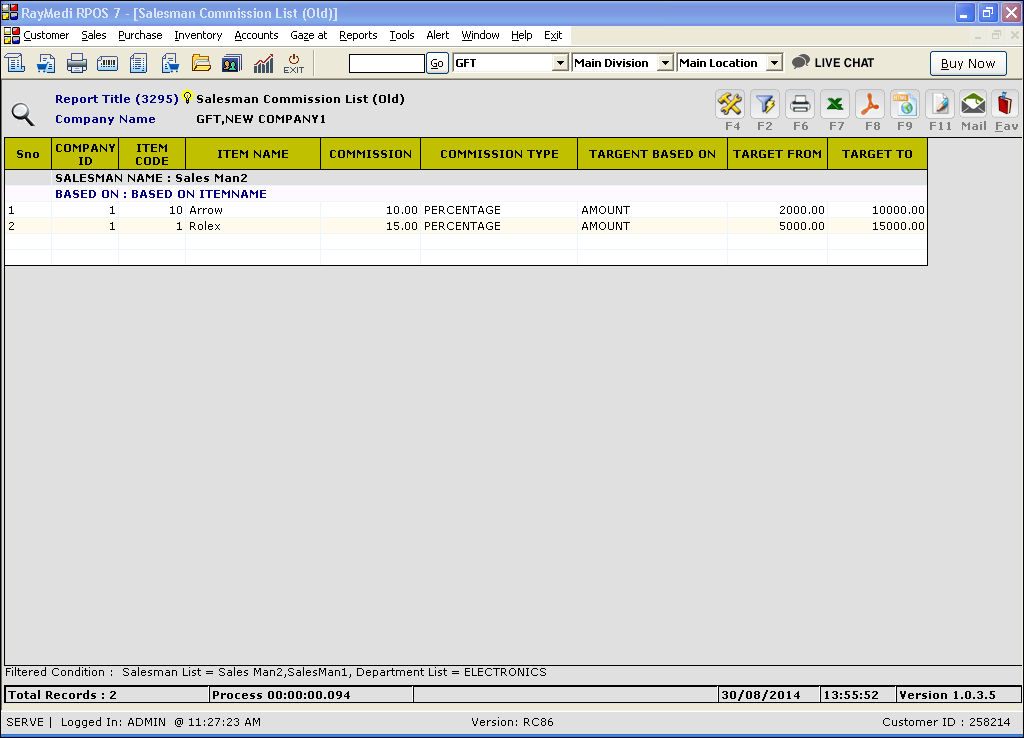Click the Export to Excel icon (F7)
This screenshot has height=738, width=1024.
point(836,104)
